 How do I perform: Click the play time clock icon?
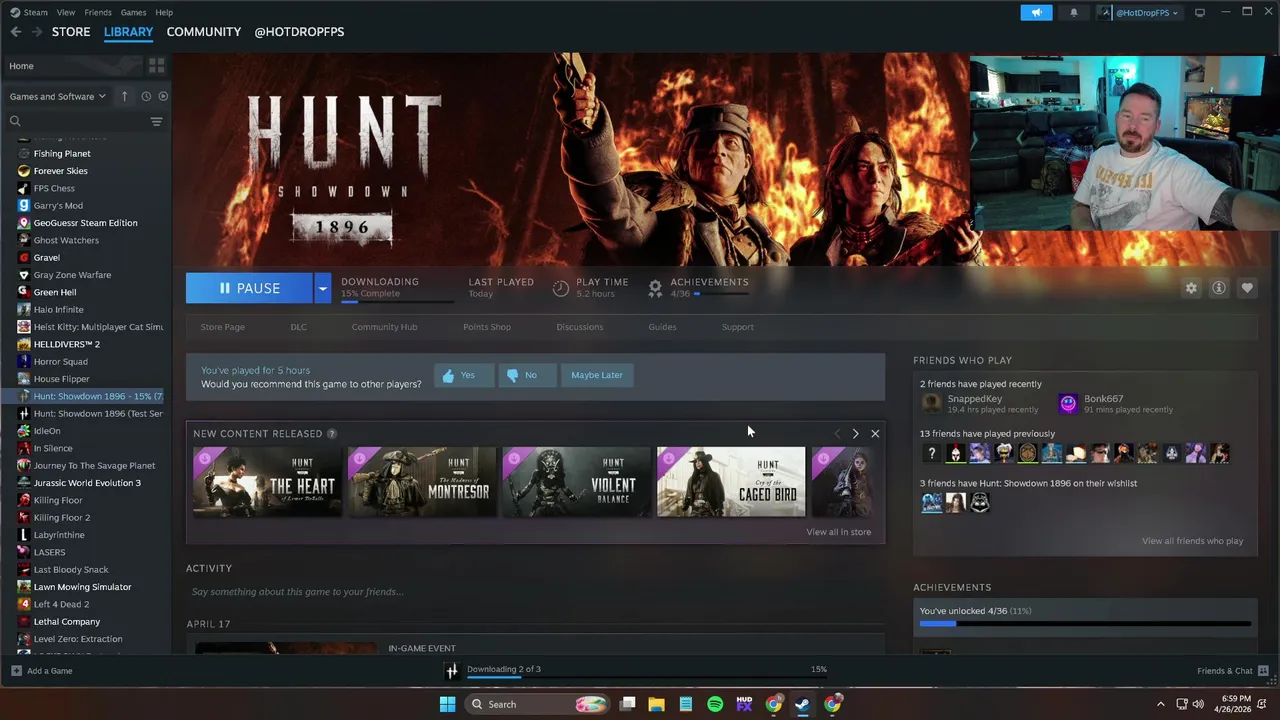click(561, 288)
